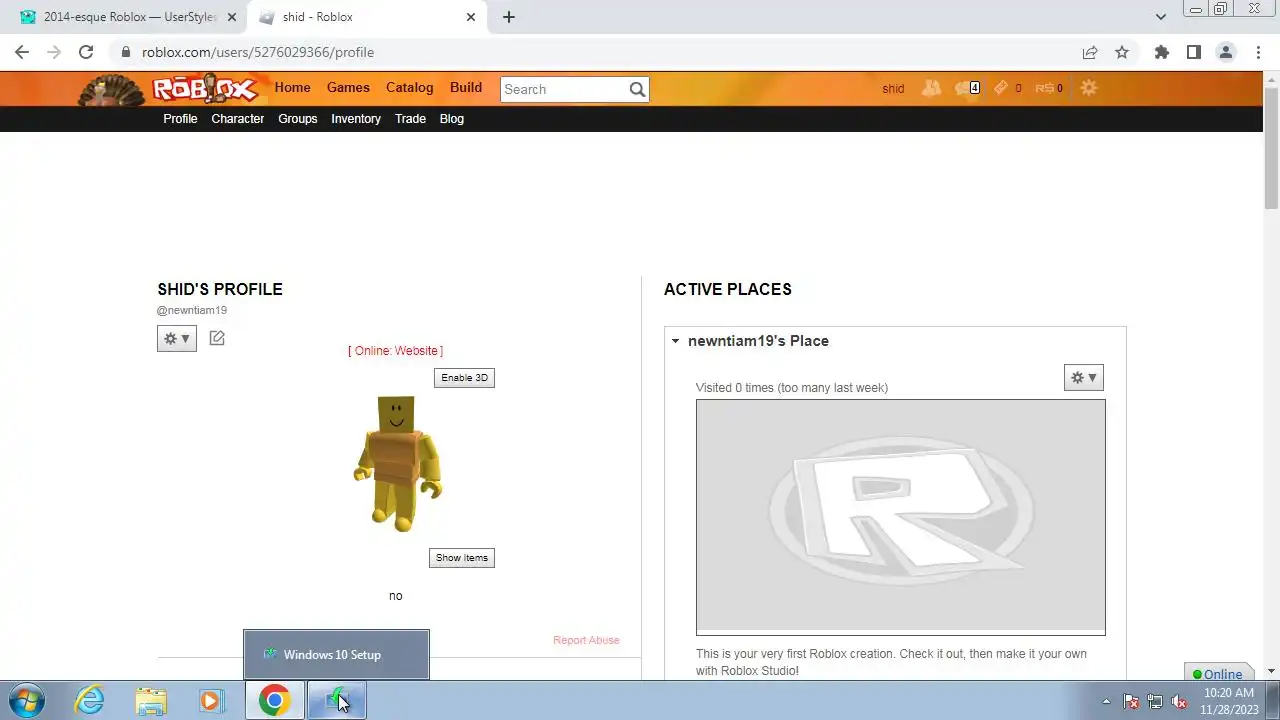Image resolution: width=1280 pixels, height=720 pixels.
Task: Open the place settings gear dropdown
Action: pos(1084,377)
